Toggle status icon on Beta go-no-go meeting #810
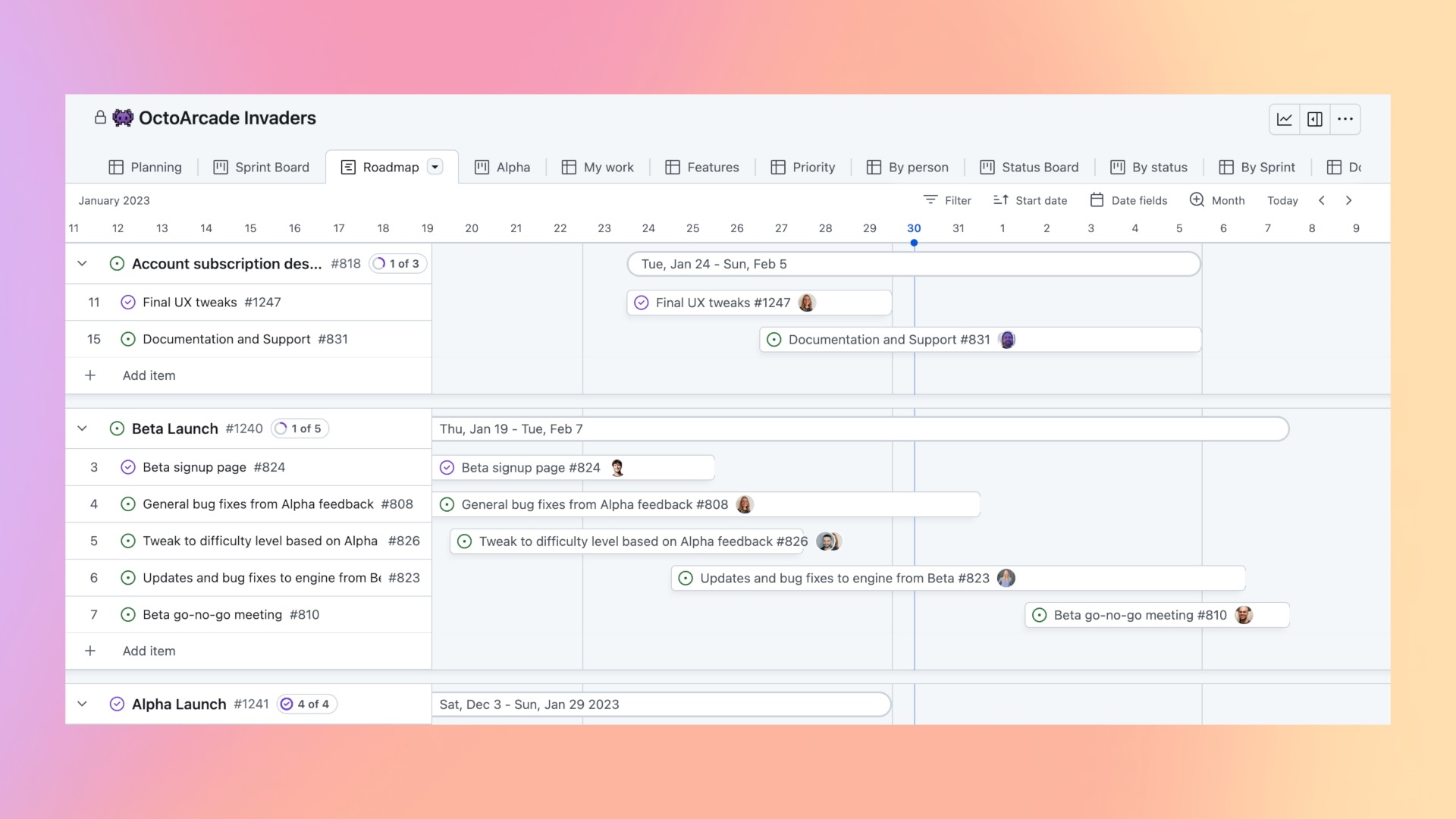 127,614
